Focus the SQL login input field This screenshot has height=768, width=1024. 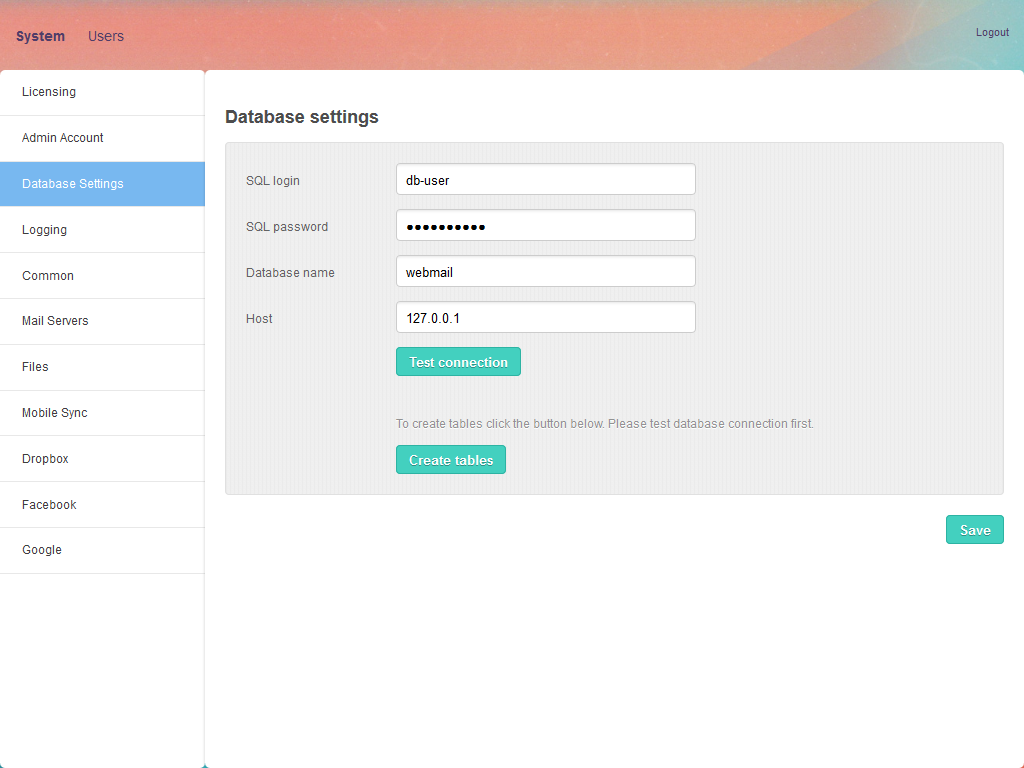(x=545, y=180)
